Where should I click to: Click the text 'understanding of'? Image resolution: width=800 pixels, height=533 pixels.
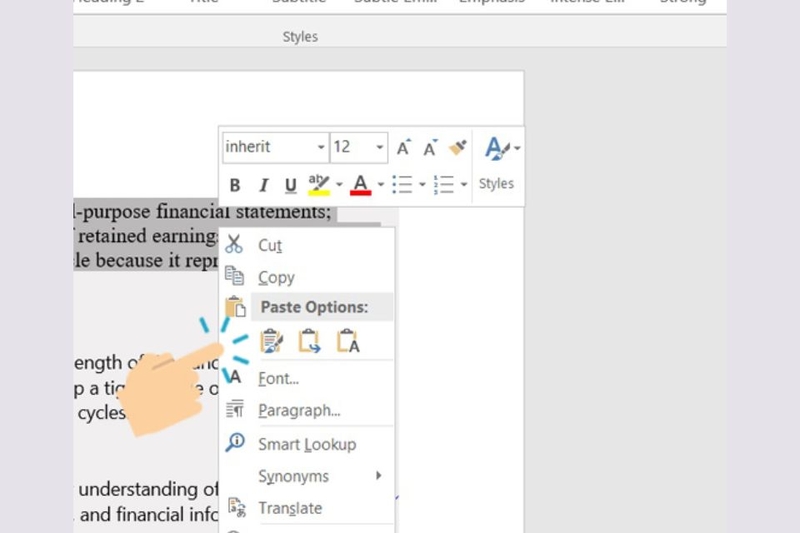tap(148, 490)
